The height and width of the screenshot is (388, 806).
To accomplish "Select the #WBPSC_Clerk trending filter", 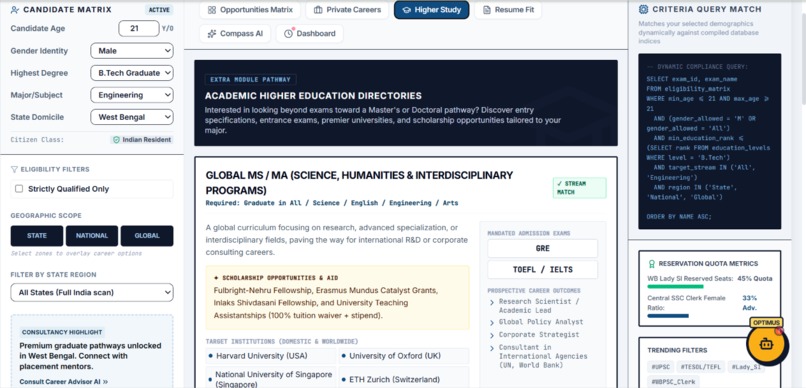I will click(x=673, y=382).
